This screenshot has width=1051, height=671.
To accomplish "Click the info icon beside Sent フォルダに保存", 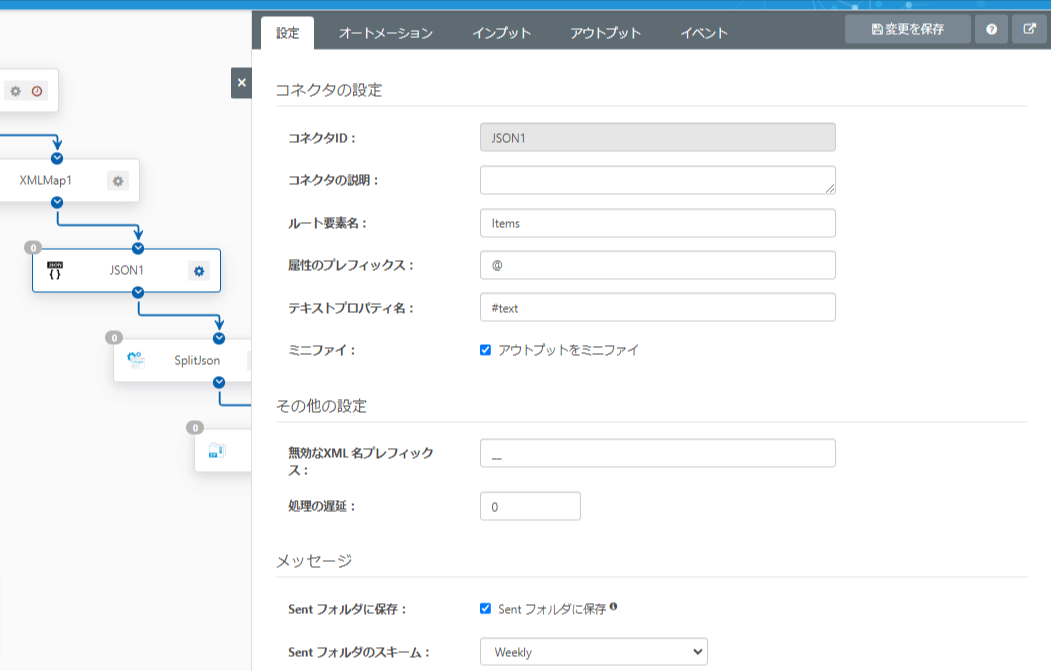I will pos(613,606).
